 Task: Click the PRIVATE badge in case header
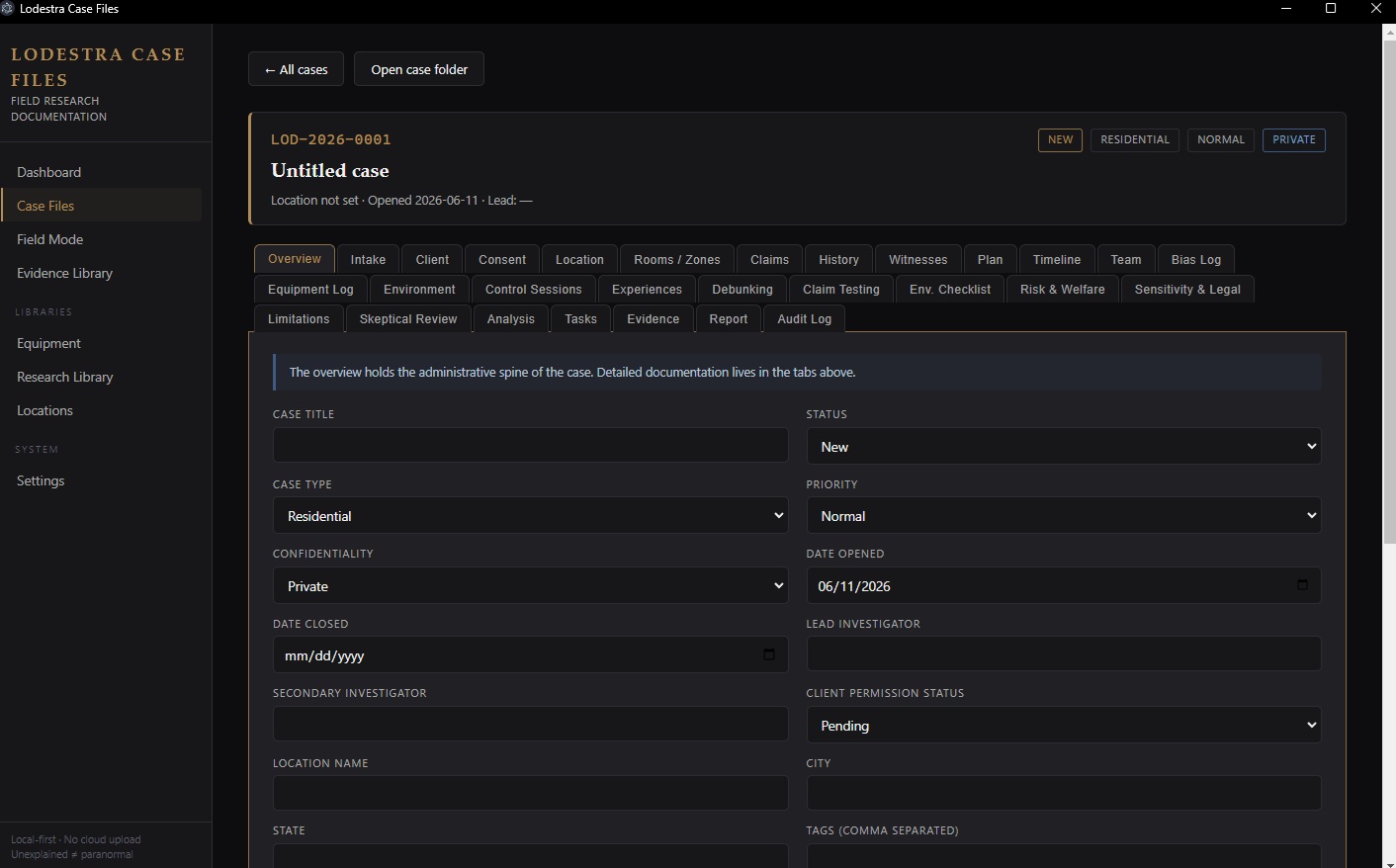click(1294, 139)
